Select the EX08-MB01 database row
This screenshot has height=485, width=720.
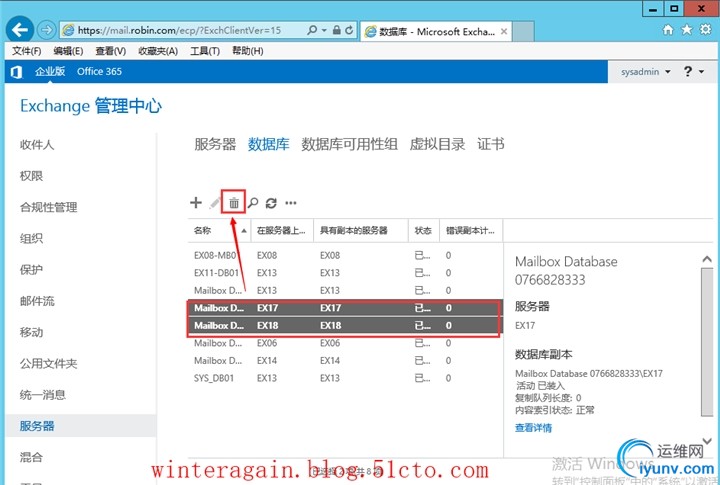tap(345, 255)
